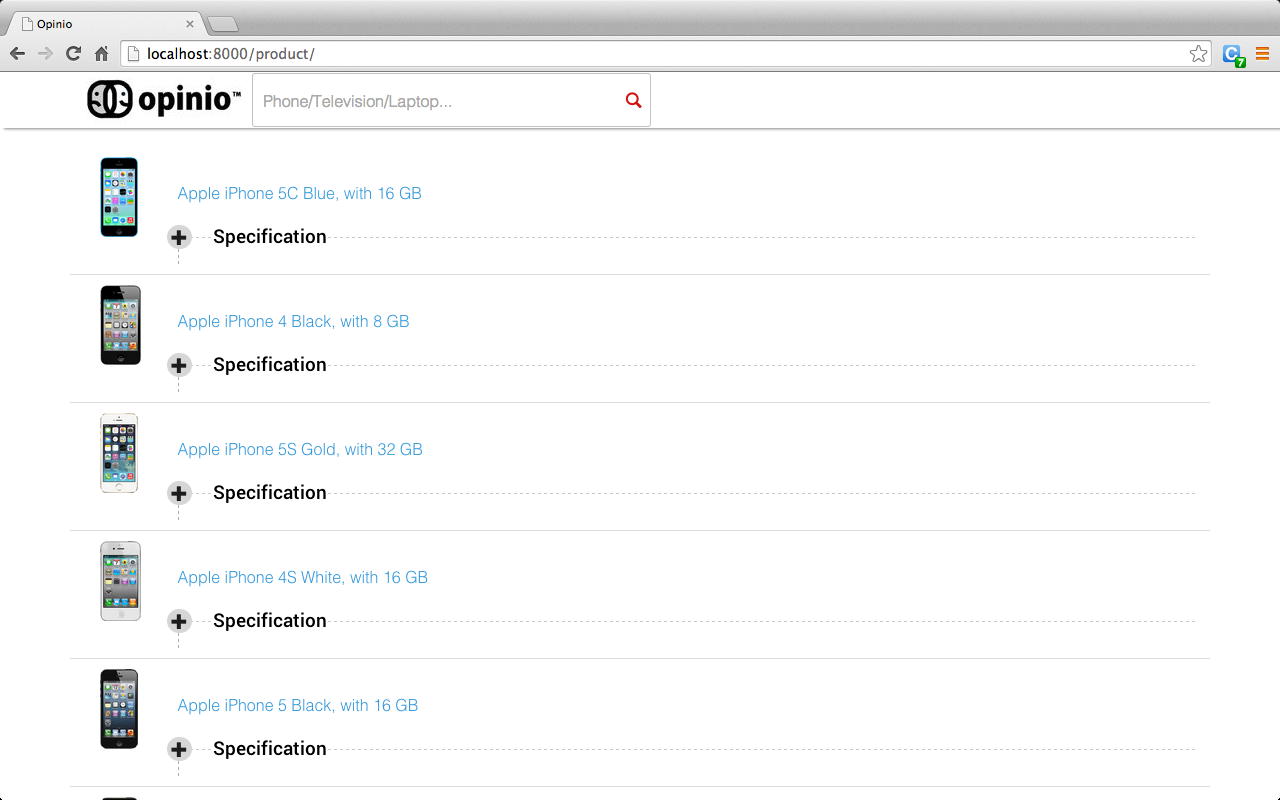
Task: Click Specification heading under iPhone 5C Blue
Action: pyautogui.click(x=270, y=237)
